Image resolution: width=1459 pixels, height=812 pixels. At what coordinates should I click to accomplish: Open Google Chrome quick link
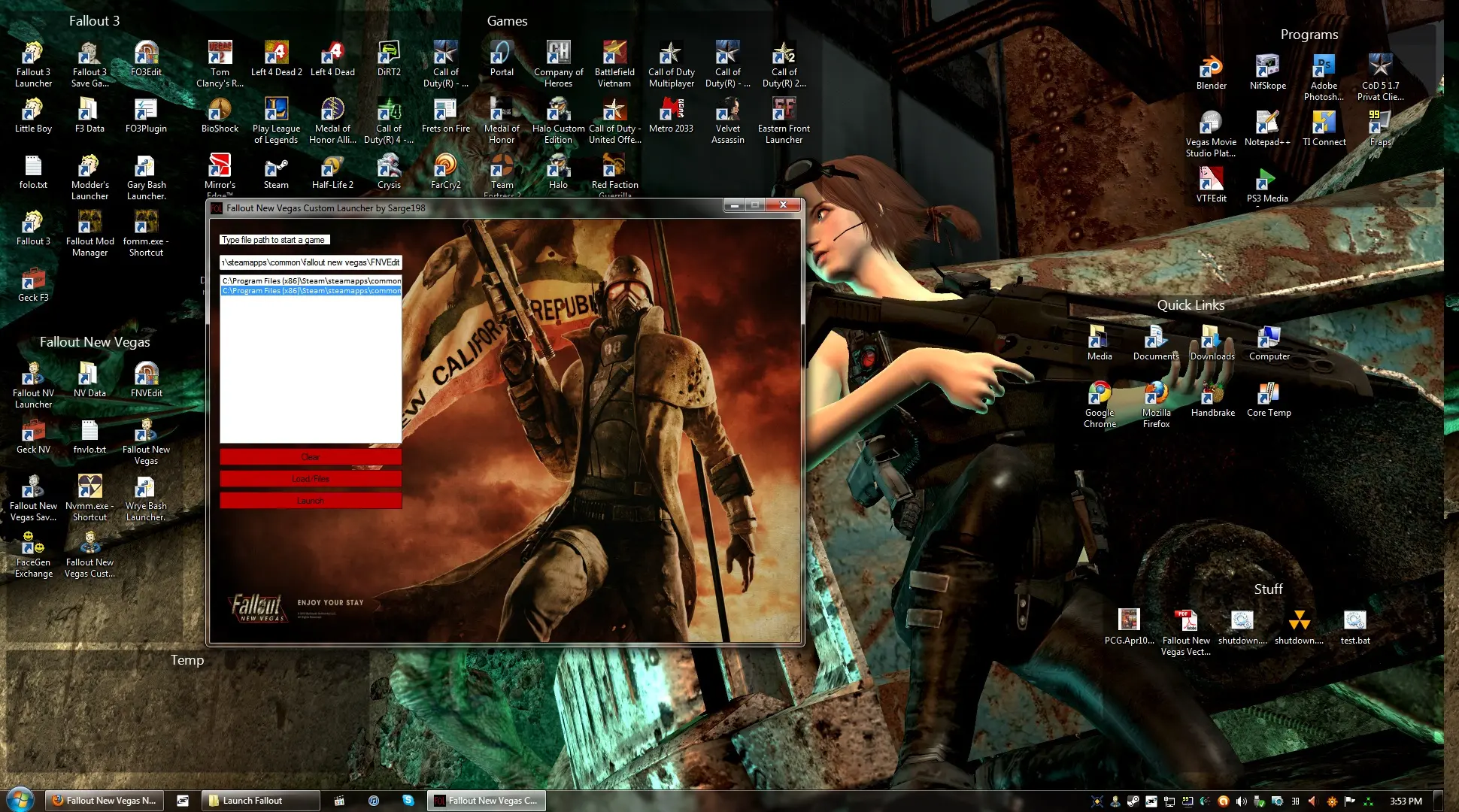pos(1100,404)
